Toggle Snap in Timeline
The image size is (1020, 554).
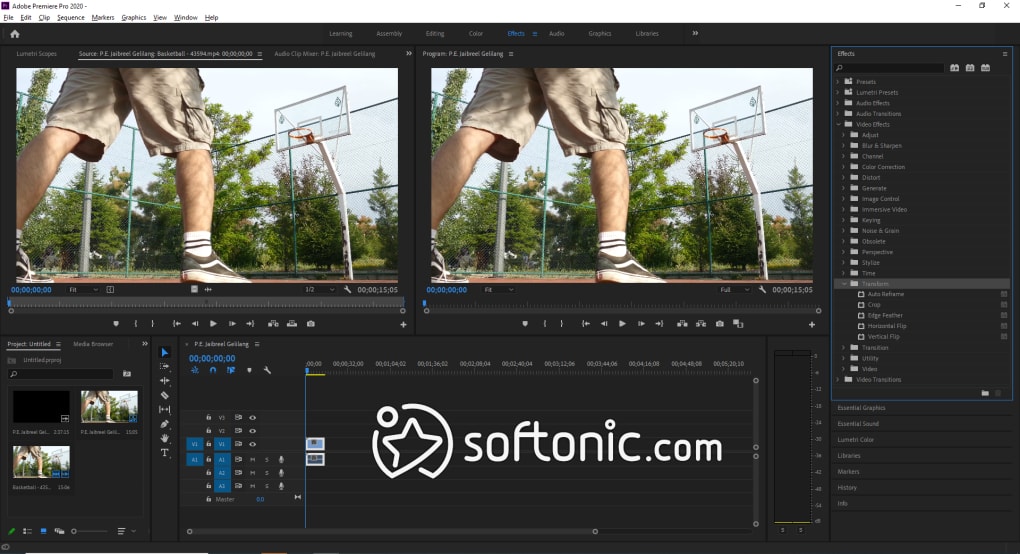(x=213, y=370)
